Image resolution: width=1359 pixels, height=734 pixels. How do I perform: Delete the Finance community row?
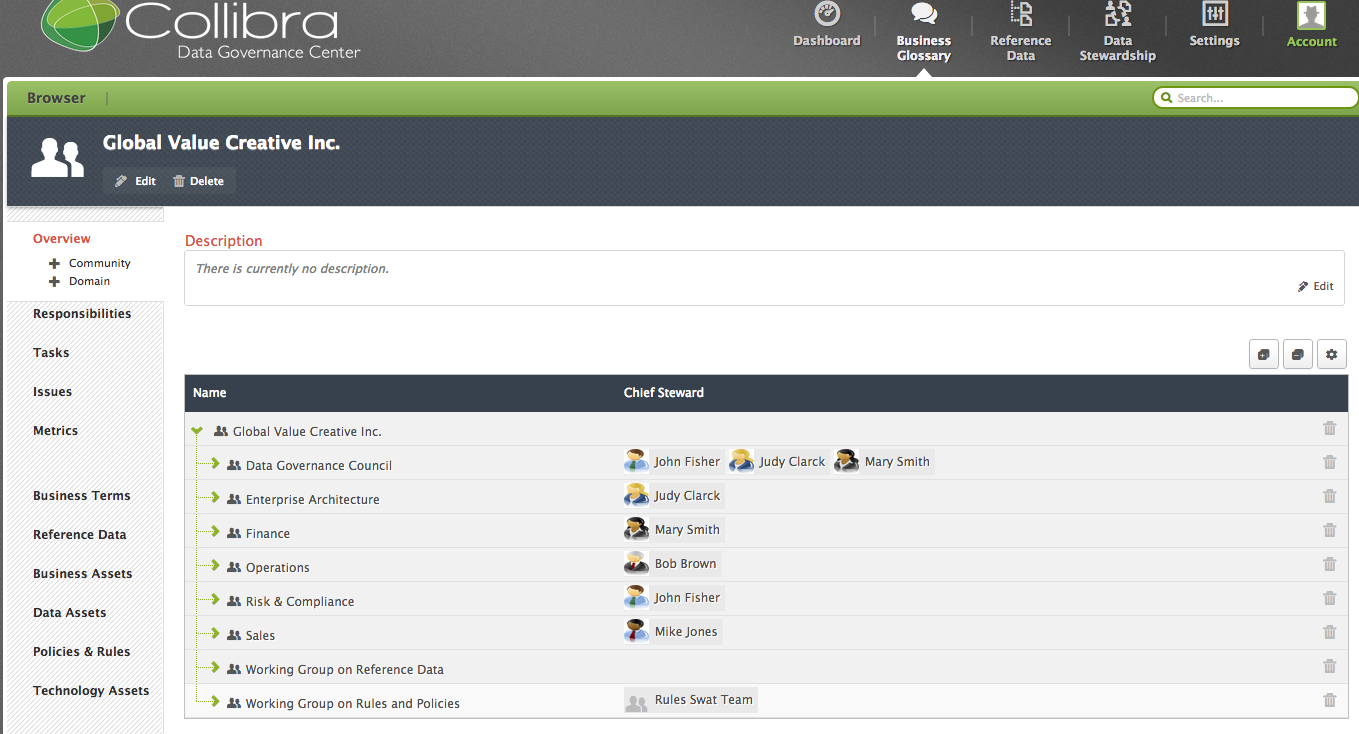1329,530
